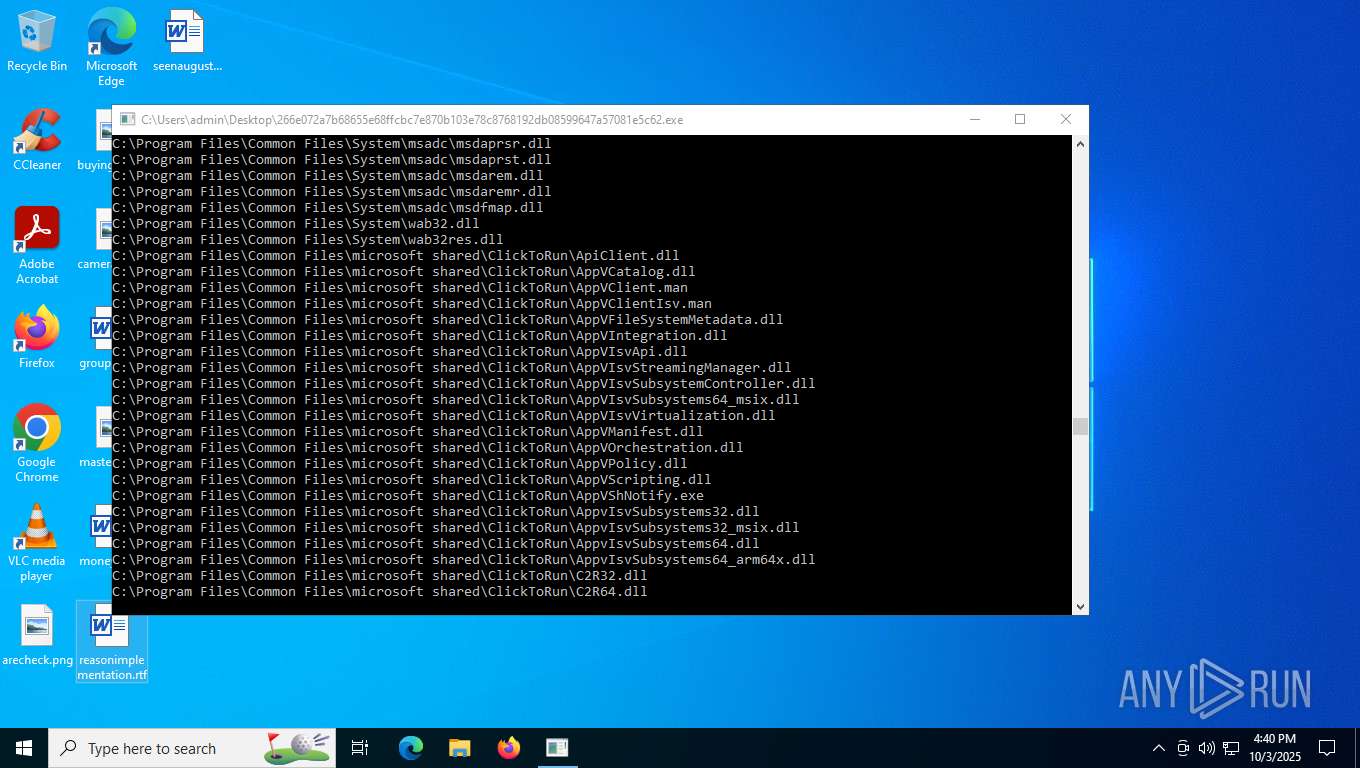This screenshot has height=768, width=1360.
Task: Open Task View on the taskbar
Action: 360,748
